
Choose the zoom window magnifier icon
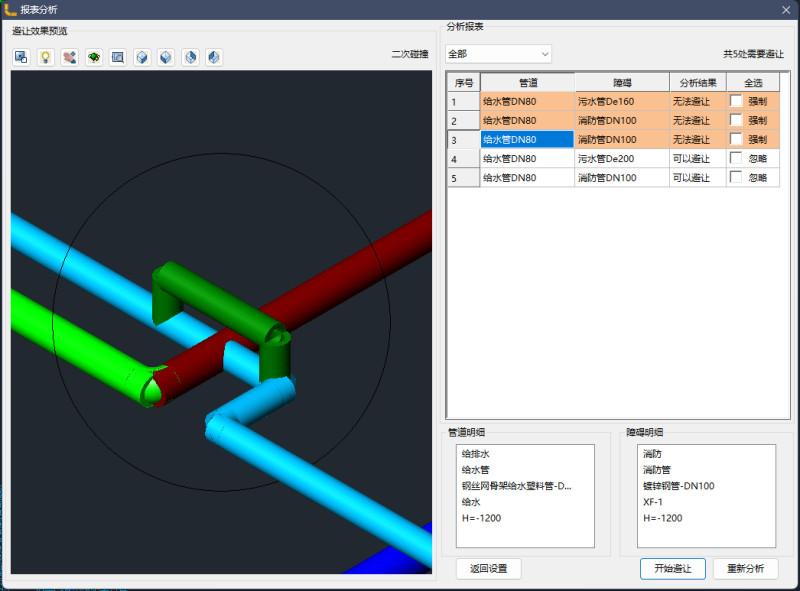point(118,57)
